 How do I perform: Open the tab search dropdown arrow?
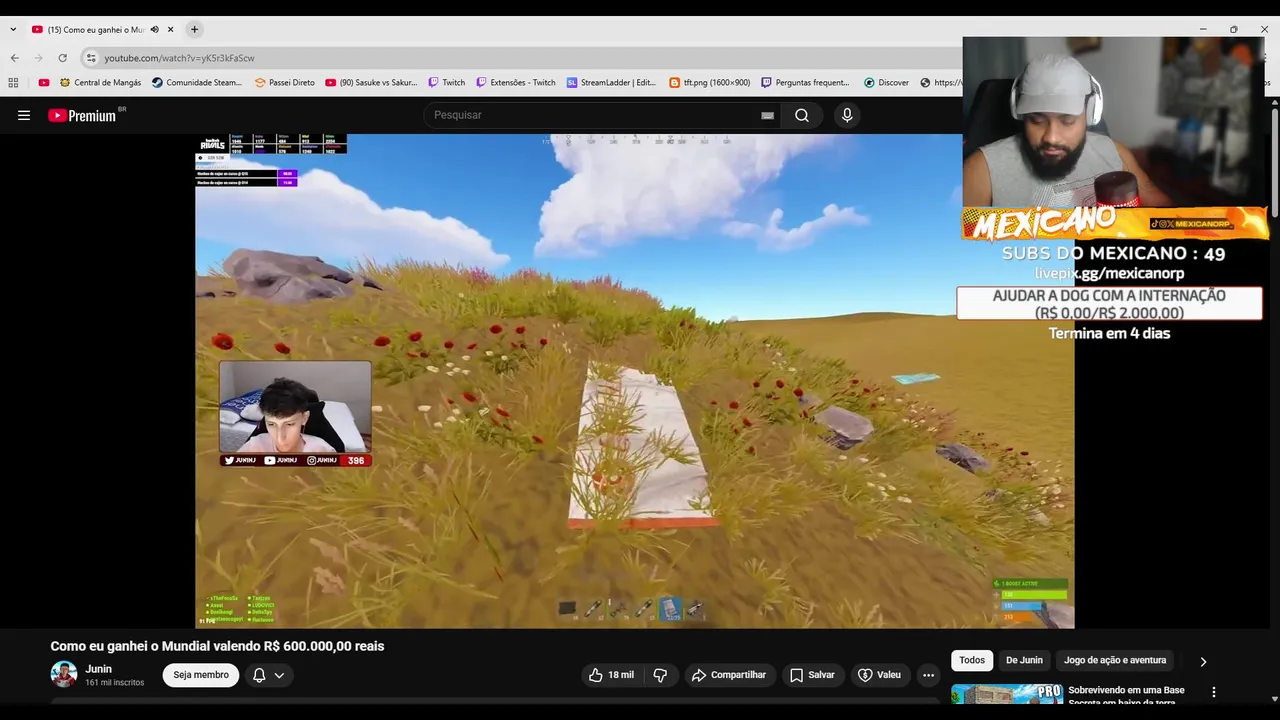[13, 30]
